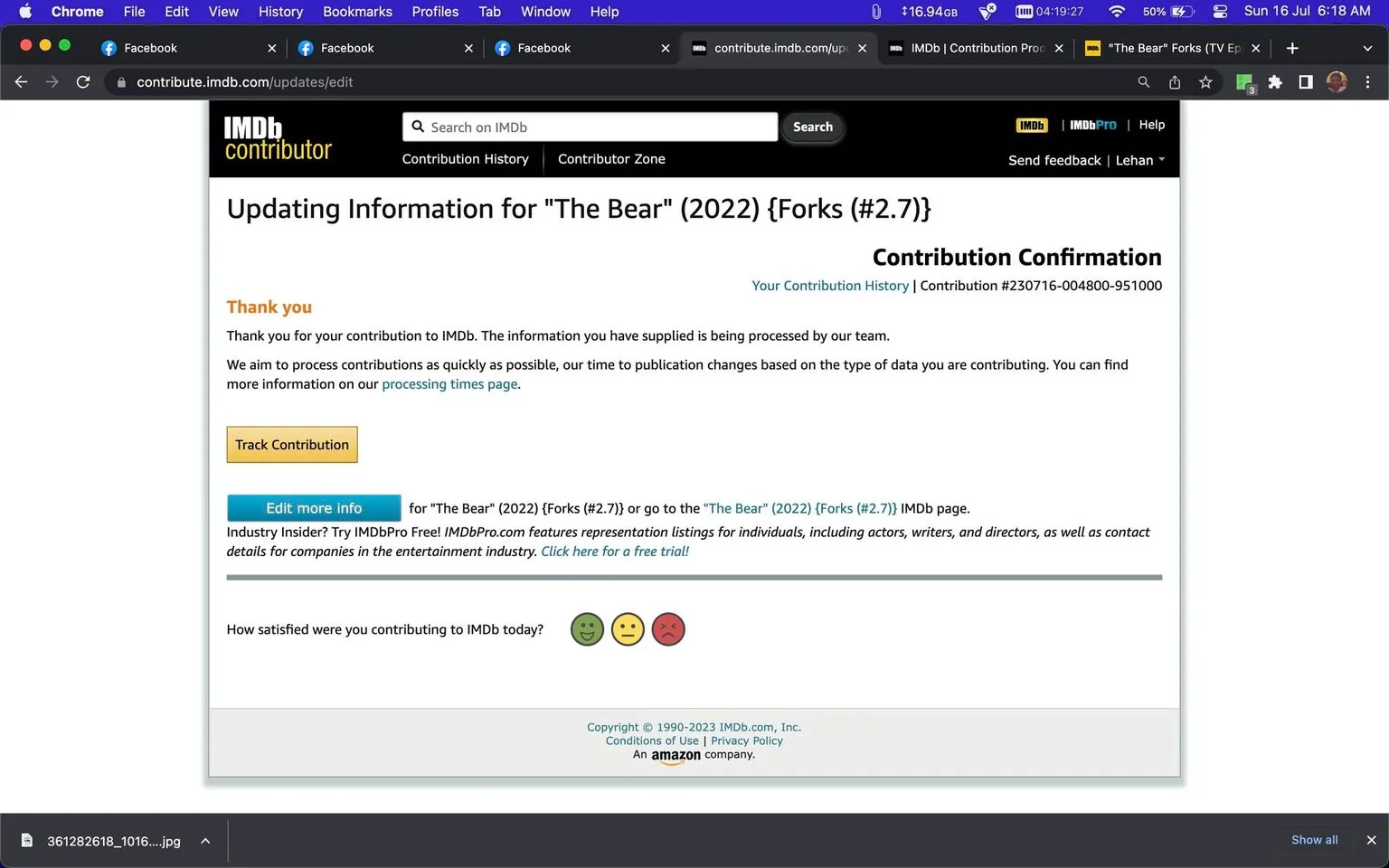Focus the Search on IMDb field
Viewport: 1389px width, 868px height.
[590, 127]
